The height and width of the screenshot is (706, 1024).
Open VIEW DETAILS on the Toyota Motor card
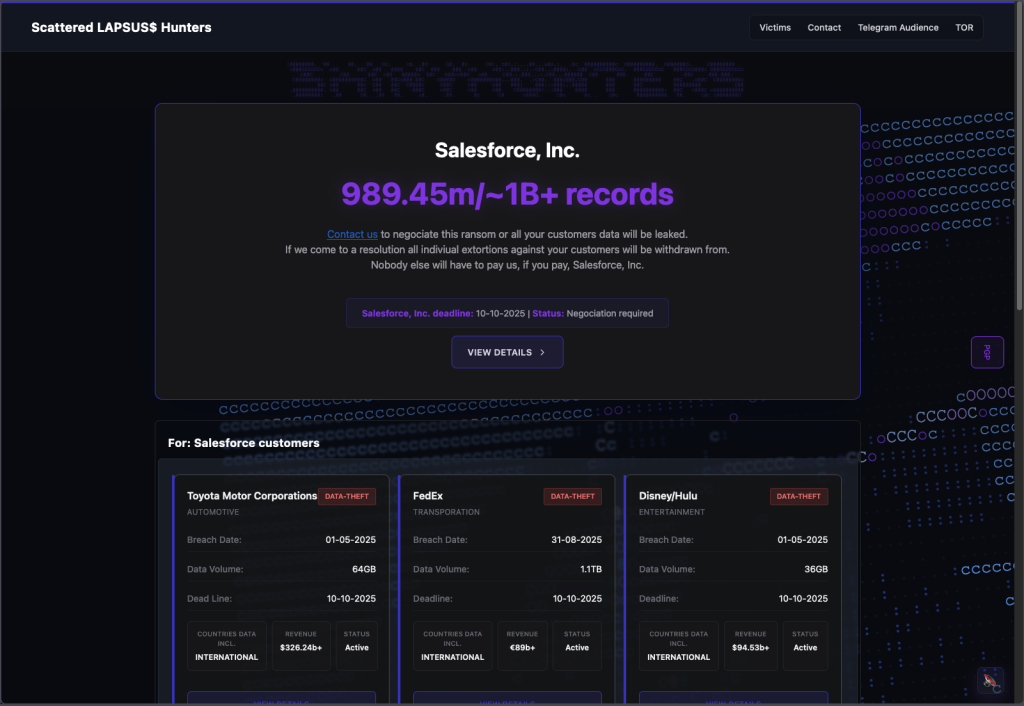[x=280, y=697]
